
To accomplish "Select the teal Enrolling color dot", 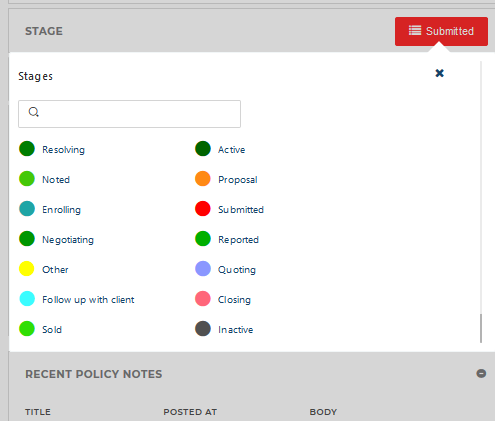I will [27, 209].
